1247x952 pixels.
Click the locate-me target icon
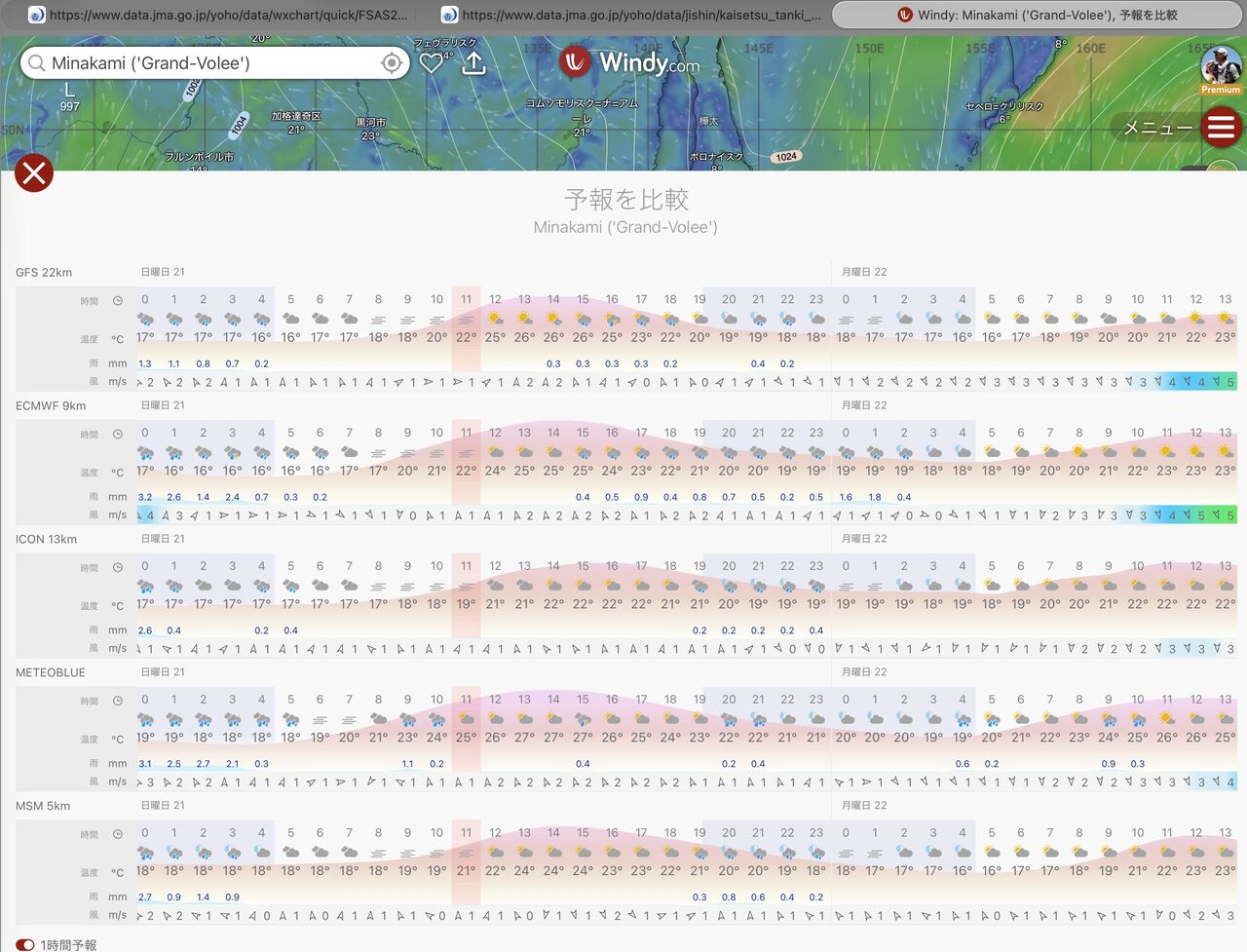click(x=392, y=63)
